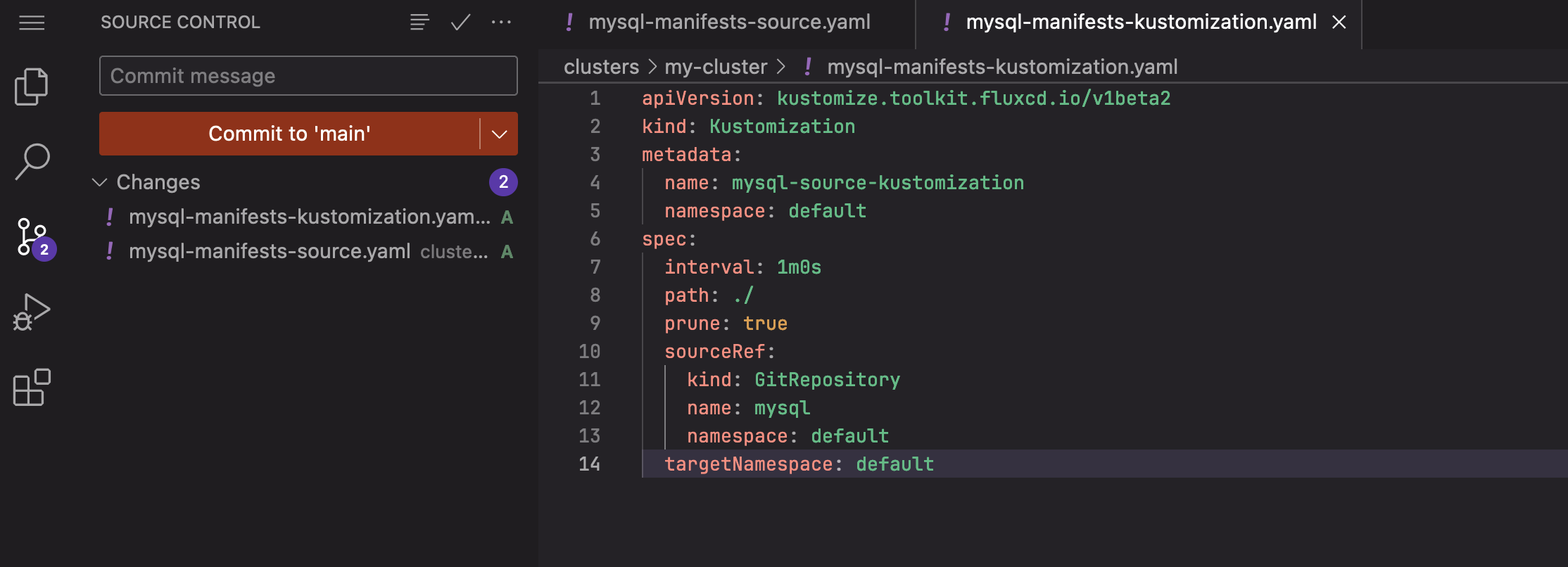The width and height of the screenshot is (1568, 567).
Task: Open the Extensions view
Action: (32, 387)
